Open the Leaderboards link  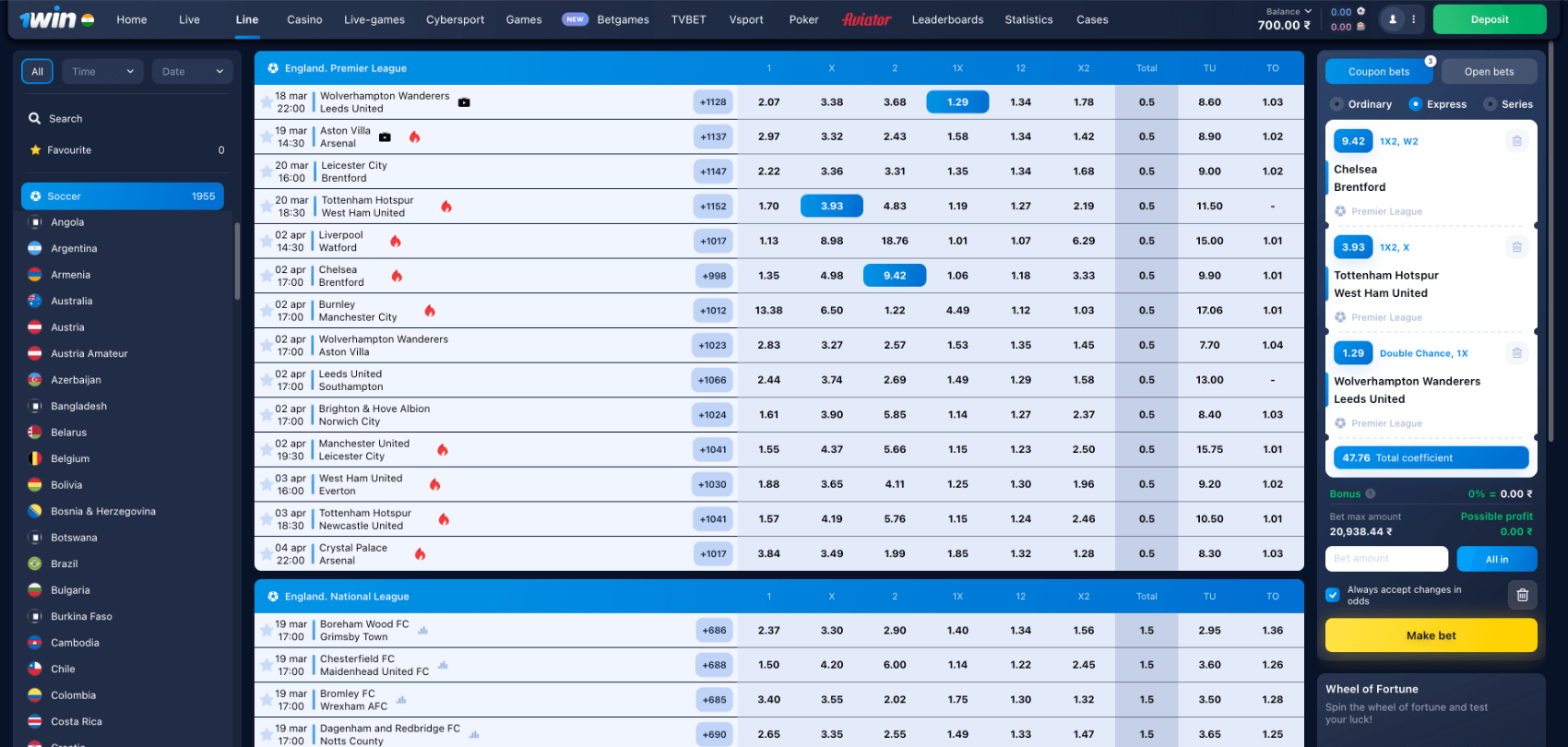[947, 19]
